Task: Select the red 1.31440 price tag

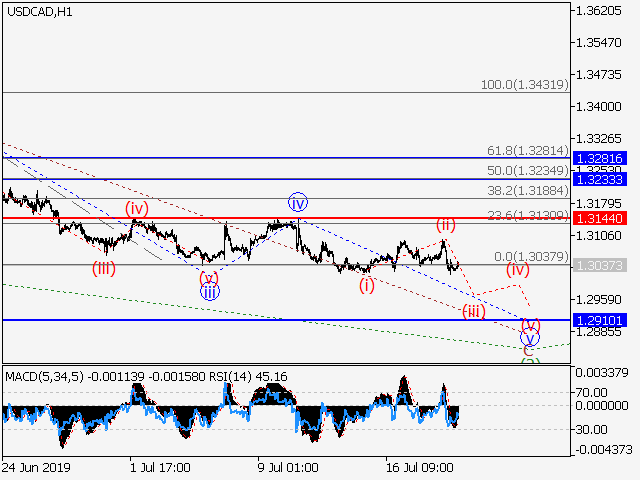Action: point(600,218)
